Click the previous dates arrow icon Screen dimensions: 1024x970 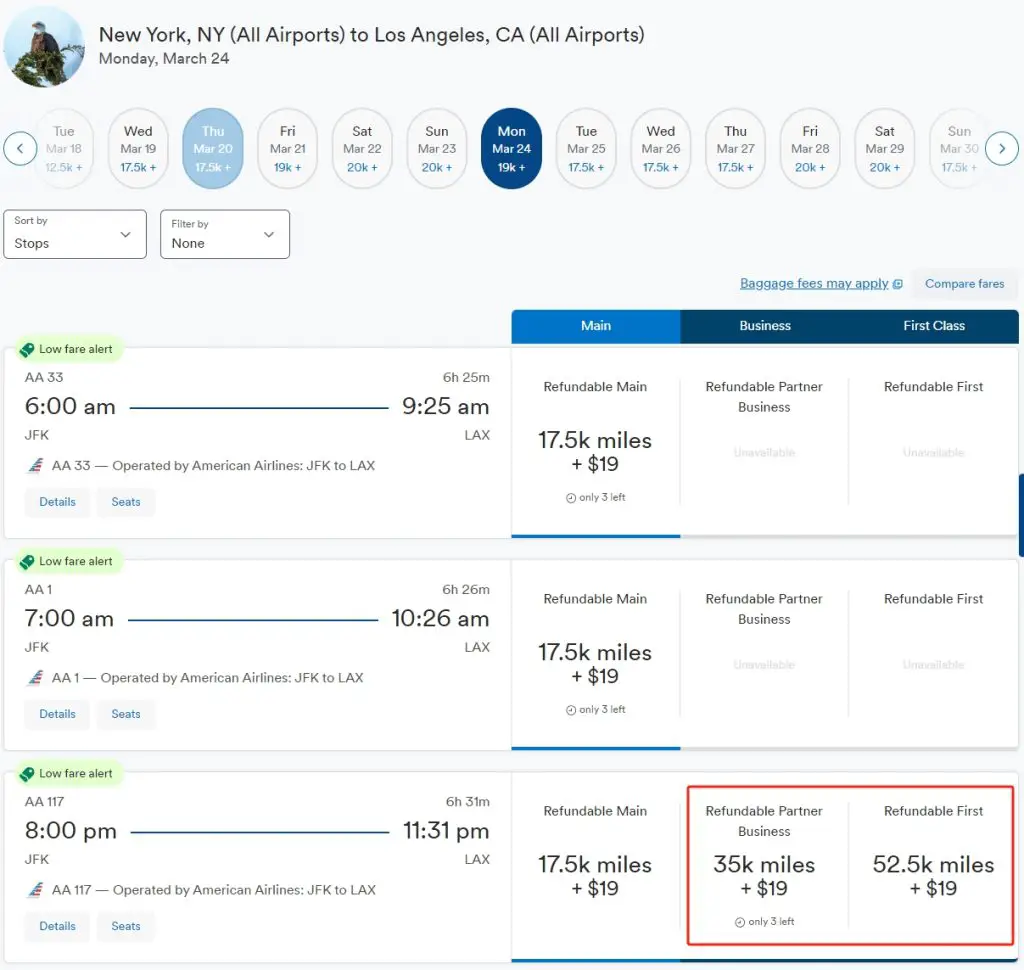(20, 149)
